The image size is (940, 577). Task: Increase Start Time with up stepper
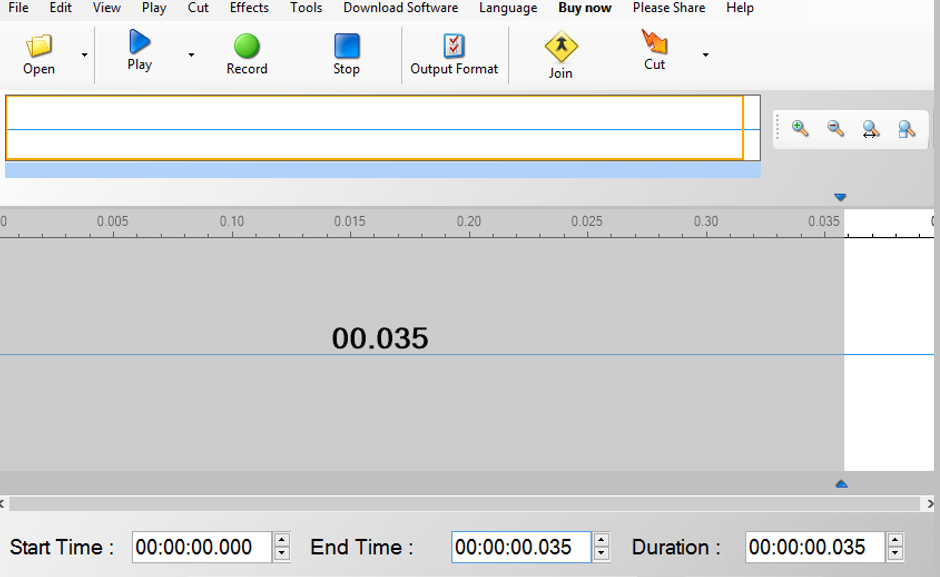coord(282,539)
